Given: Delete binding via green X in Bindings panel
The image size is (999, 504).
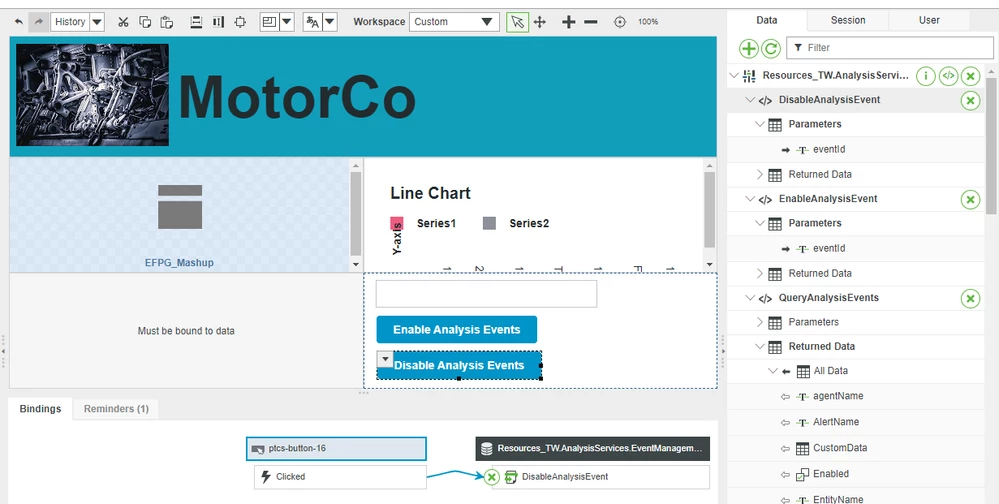Looking at the screenshot, I should point(491,477).
